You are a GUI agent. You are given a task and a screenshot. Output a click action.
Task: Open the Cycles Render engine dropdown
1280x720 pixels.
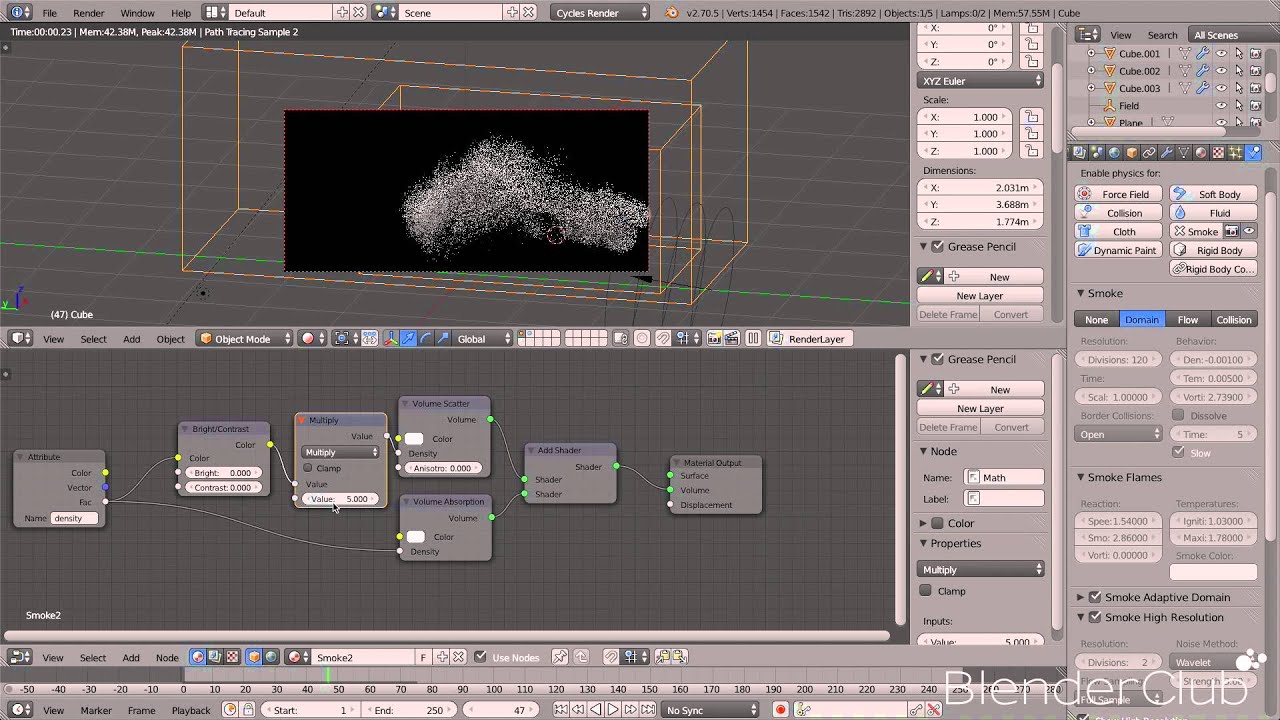pos(601,13)
